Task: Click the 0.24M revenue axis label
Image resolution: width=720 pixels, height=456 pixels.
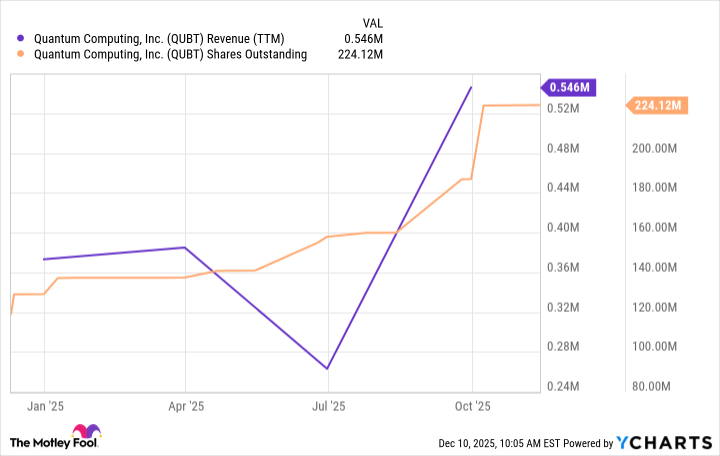Action: [x=570, y=387]
